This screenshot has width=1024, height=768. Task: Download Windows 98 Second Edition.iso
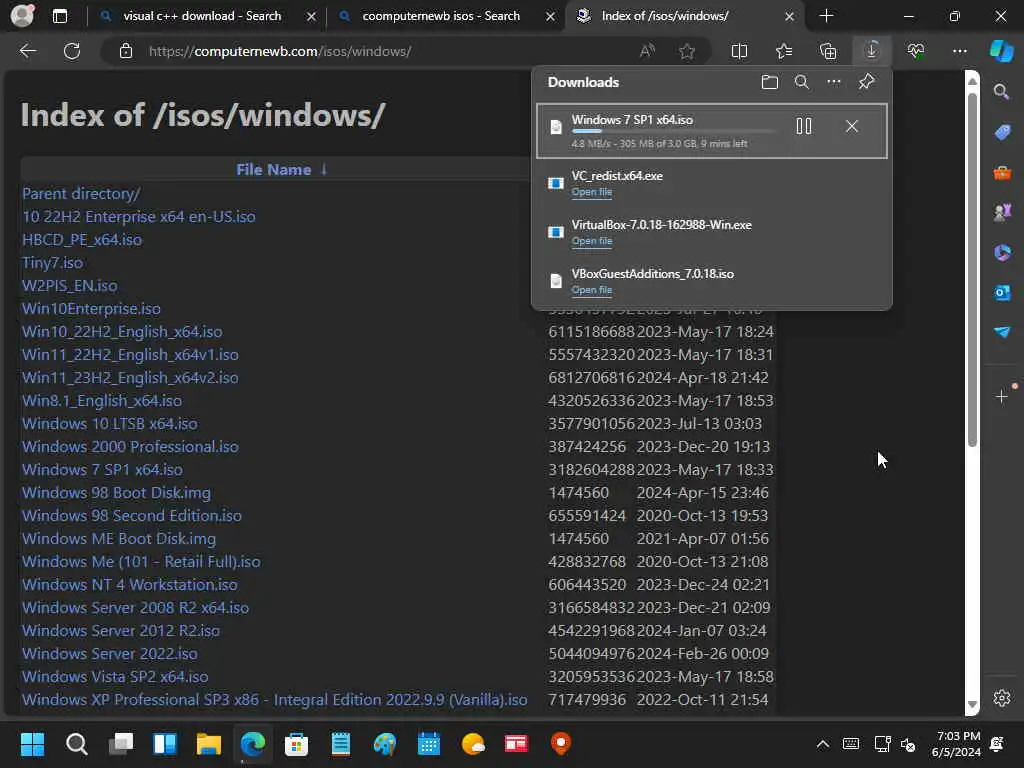pos(131,515)
